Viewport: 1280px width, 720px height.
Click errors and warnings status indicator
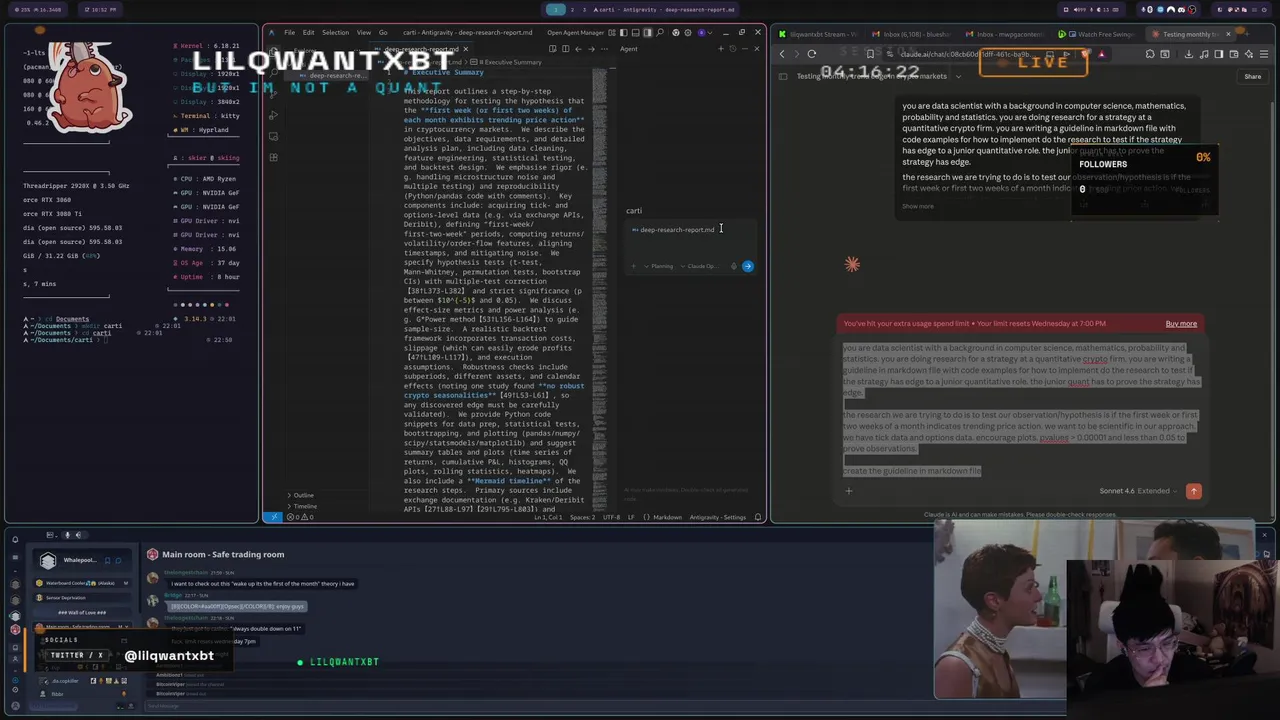pos(299,517)
